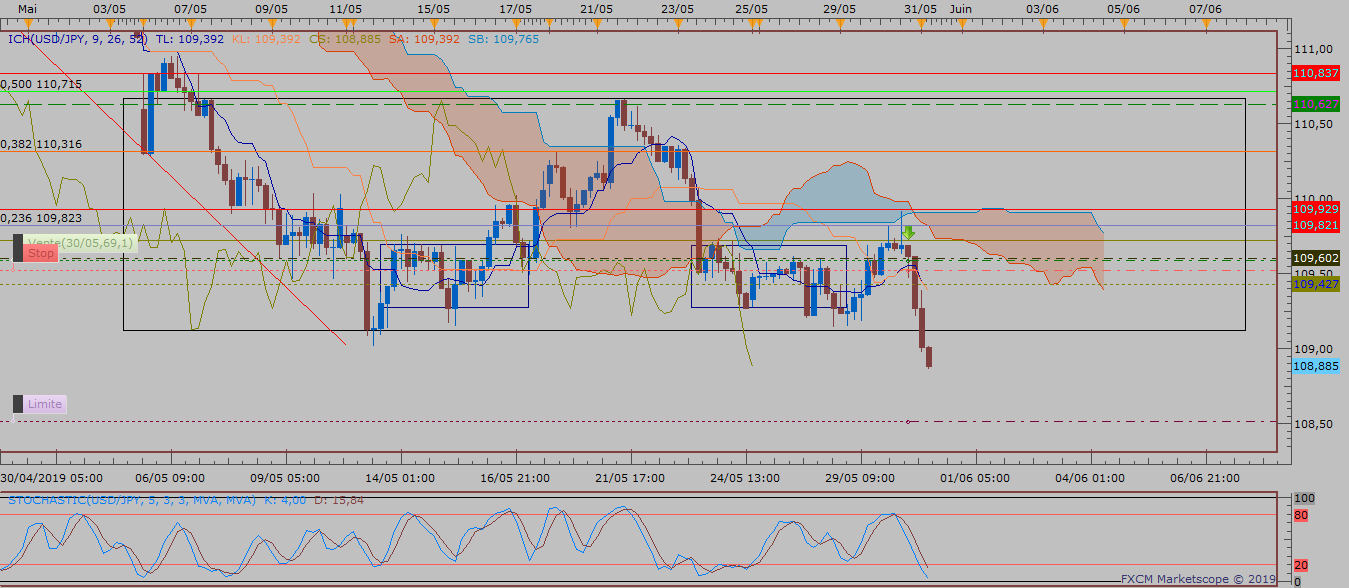Click the orange event marker under 29/05
Screen dimensions: 1349x588
pyautogui.click(x=839, y=22)
